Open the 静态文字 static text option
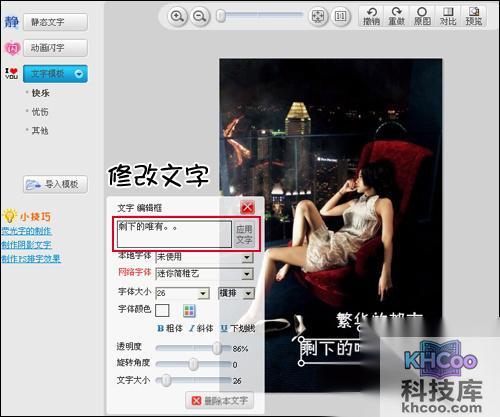The image size is (500, 417). [55, 22]
